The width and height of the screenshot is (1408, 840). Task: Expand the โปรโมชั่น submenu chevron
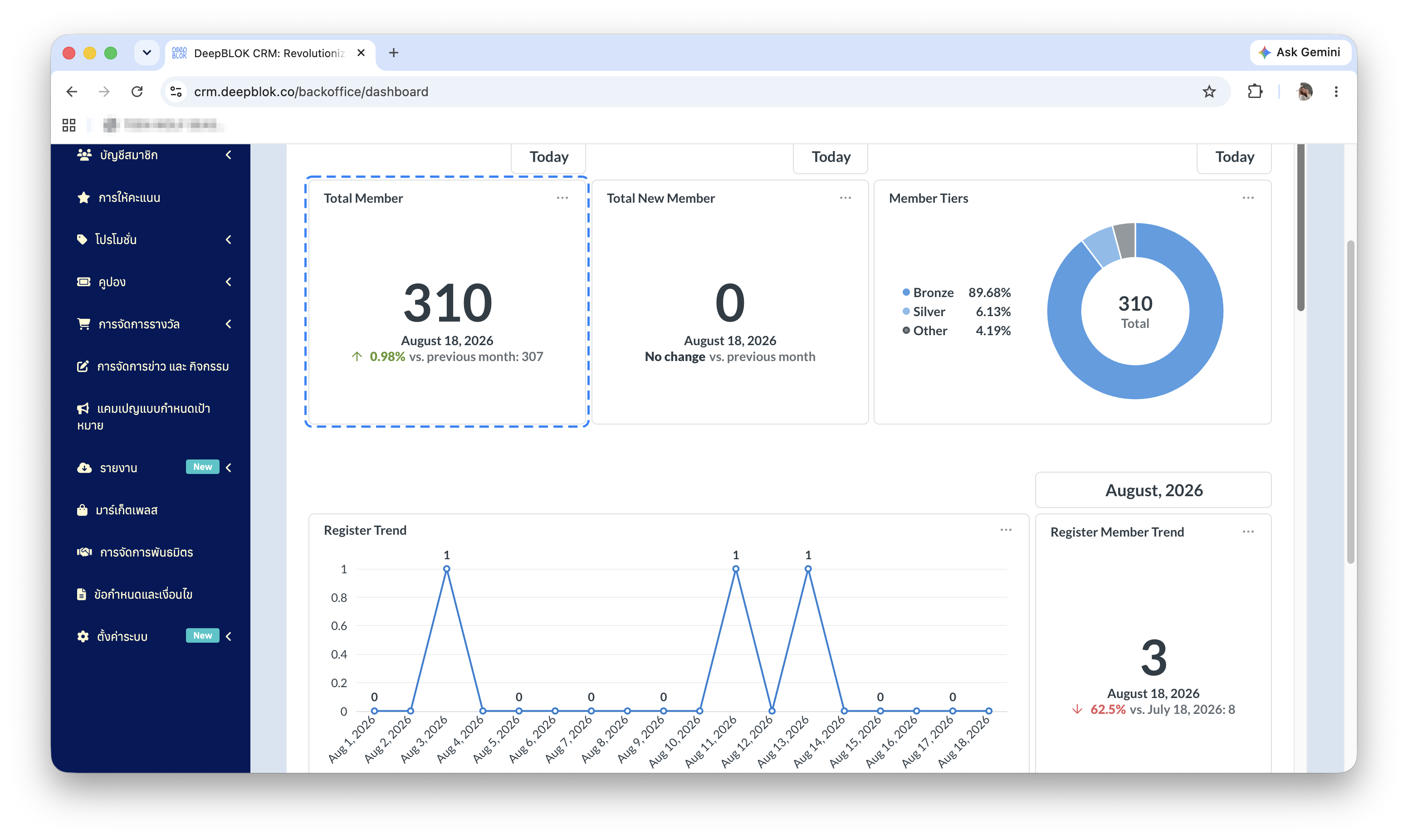pyautogui.click(x=229, y=239)
